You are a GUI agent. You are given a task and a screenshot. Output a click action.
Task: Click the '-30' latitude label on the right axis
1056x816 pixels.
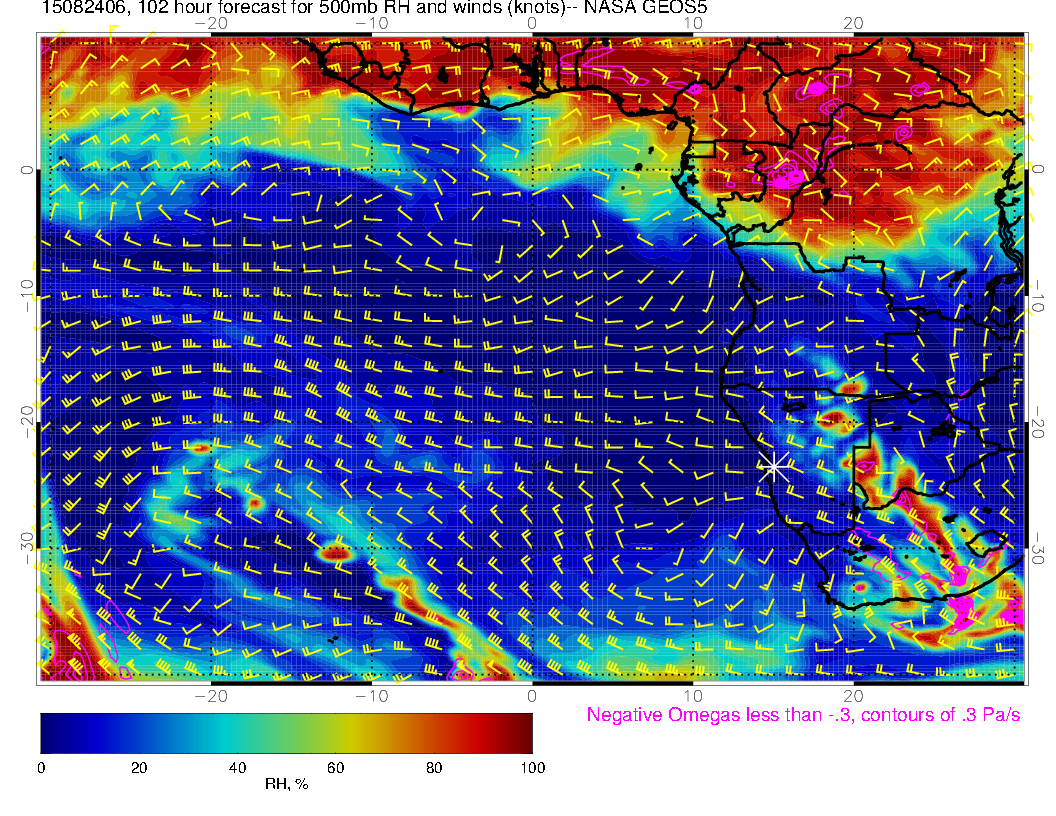click(1038, 549)
